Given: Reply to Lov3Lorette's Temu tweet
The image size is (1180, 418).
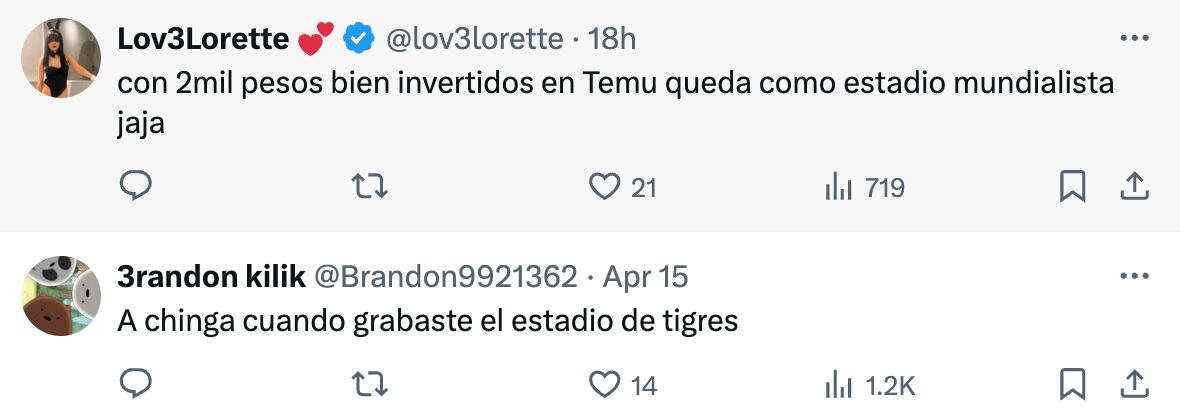Looking at the screenshot, I should 135,186.
